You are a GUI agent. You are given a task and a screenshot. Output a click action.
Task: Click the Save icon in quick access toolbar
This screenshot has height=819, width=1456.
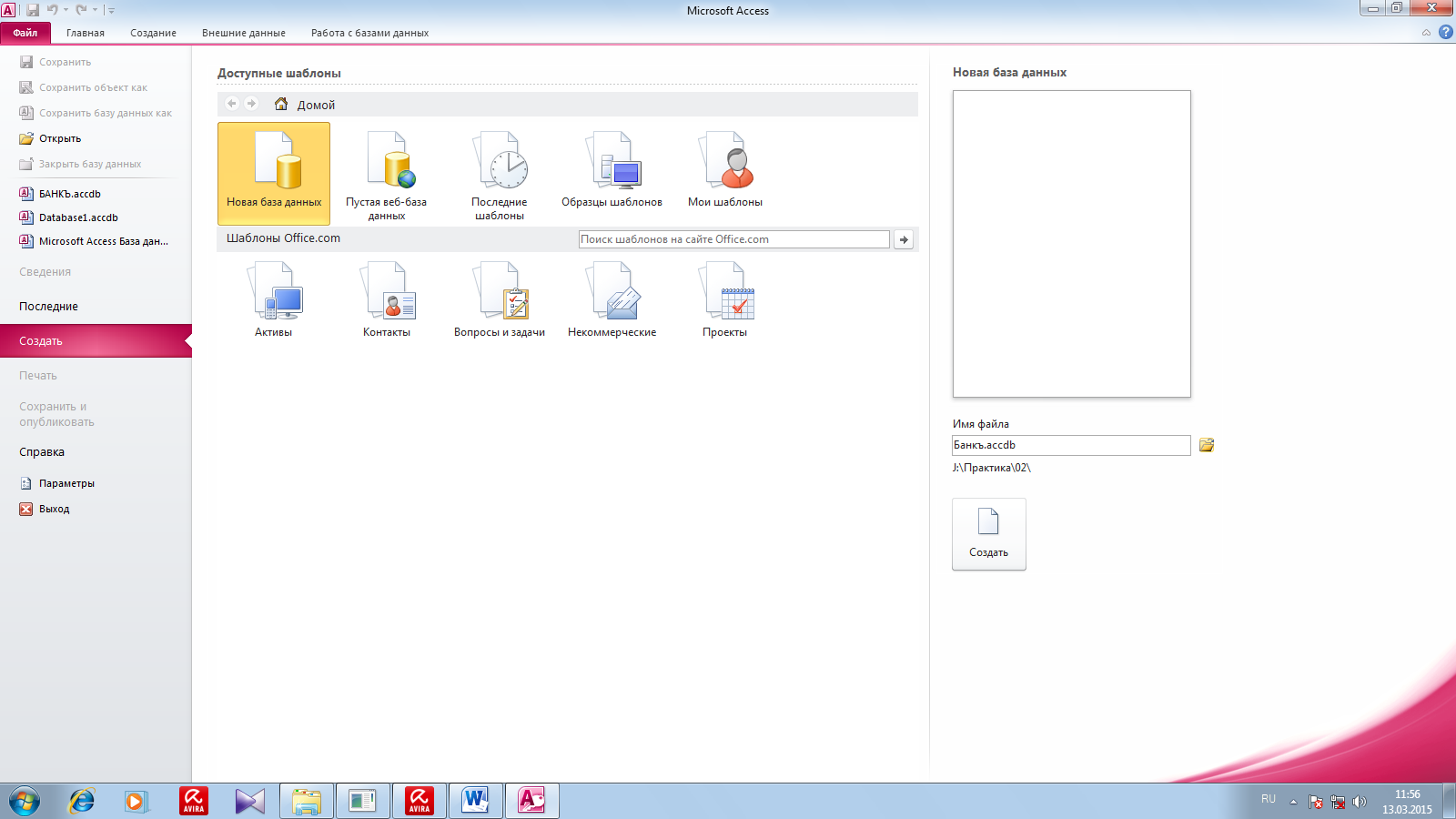[33, 10]
